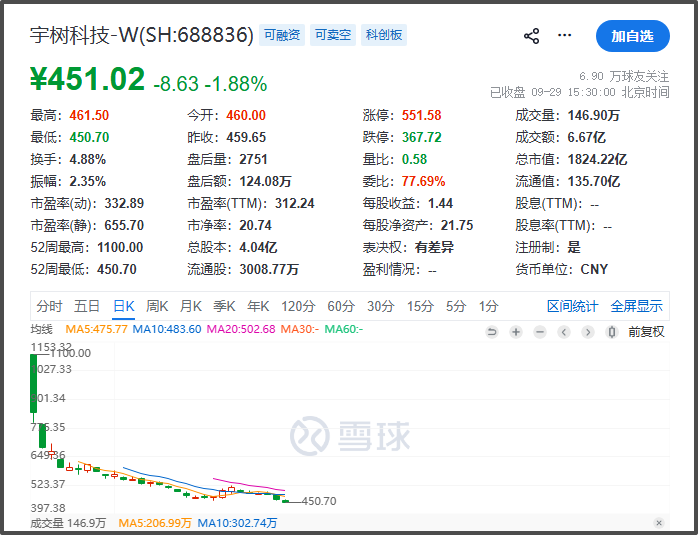This screenshot has width=698, height=535.
Task: Select the 日K chart tab
Action: pos(123,306)
